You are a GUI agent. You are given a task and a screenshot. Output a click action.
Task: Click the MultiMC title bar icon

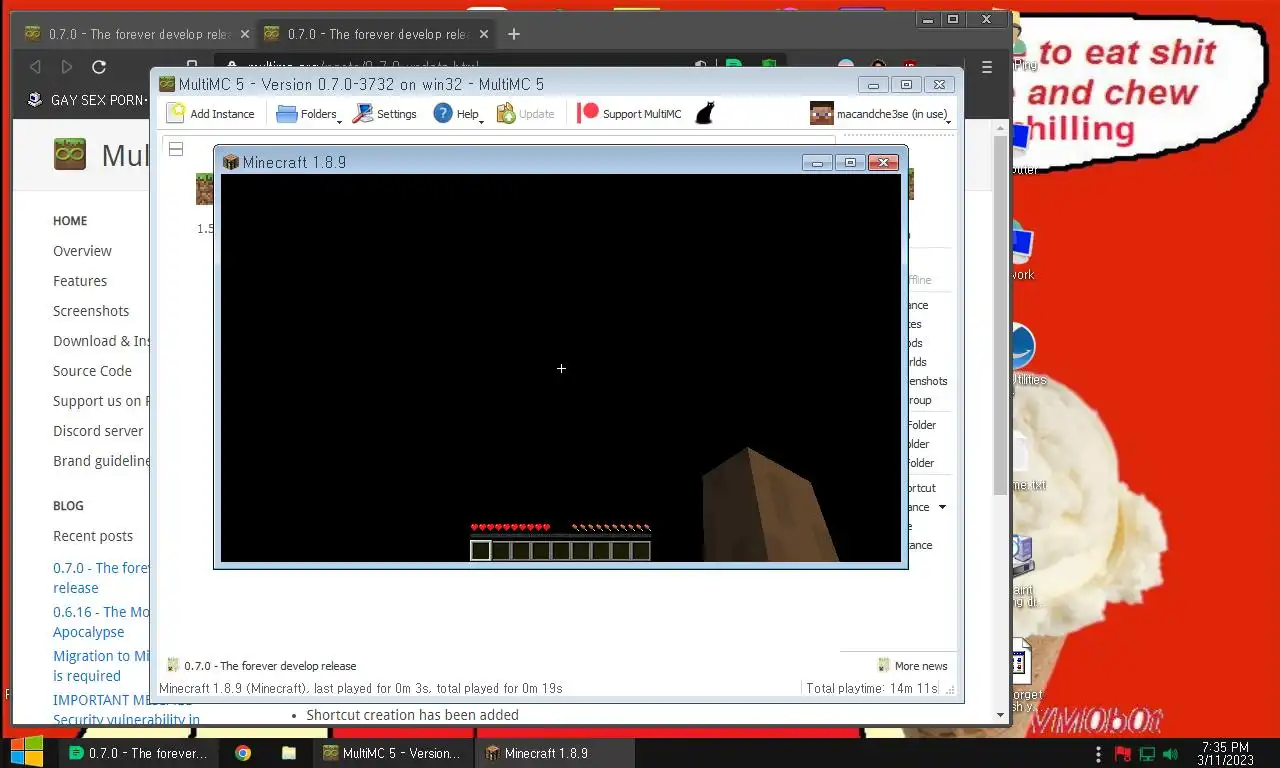pyautogui.click(x=167, y=85)
